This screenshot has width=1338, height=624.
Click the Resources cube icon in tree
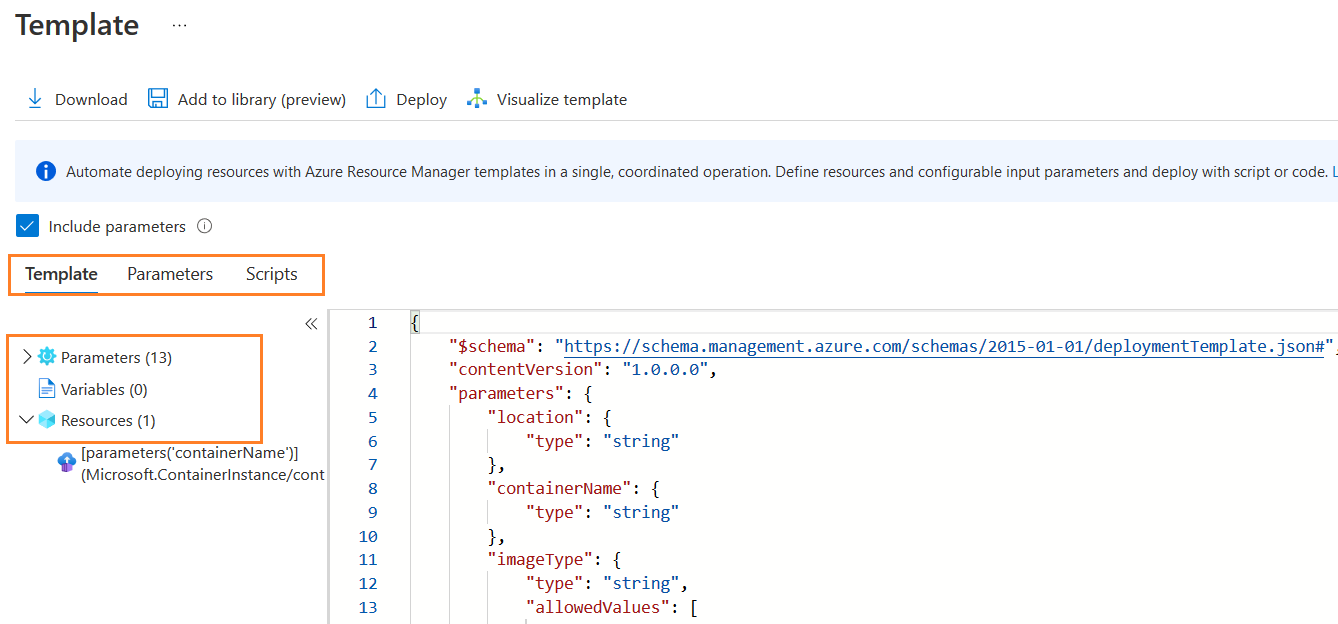click(47, 420)
